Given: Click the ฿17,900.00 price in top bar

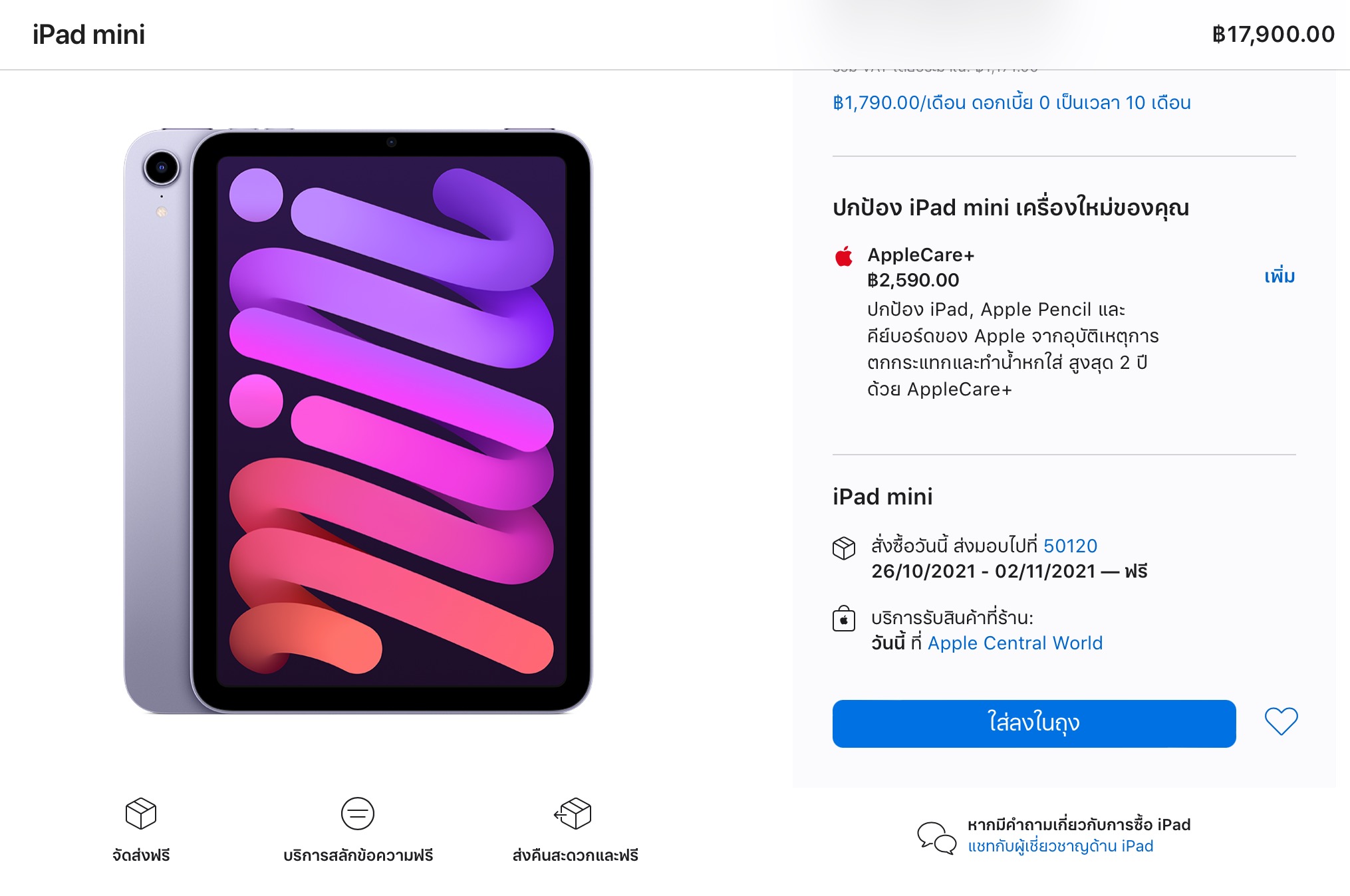Looking at the screenshot, I should 1273,35.
